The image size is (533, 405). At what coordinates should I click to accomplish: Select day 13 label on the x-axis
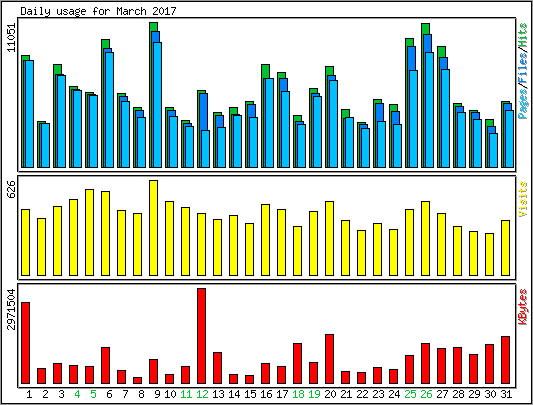coord(218,394)
